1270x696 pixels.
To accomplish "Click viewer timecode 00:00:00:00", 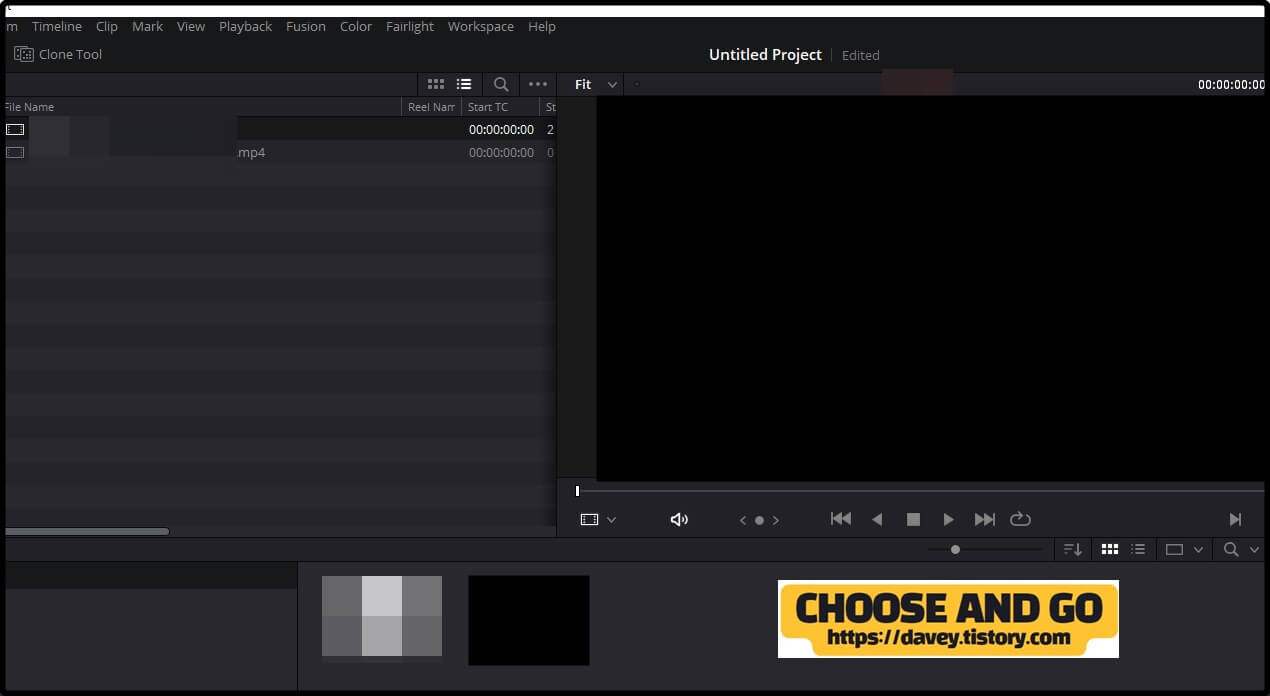I will click(1231, 85).
